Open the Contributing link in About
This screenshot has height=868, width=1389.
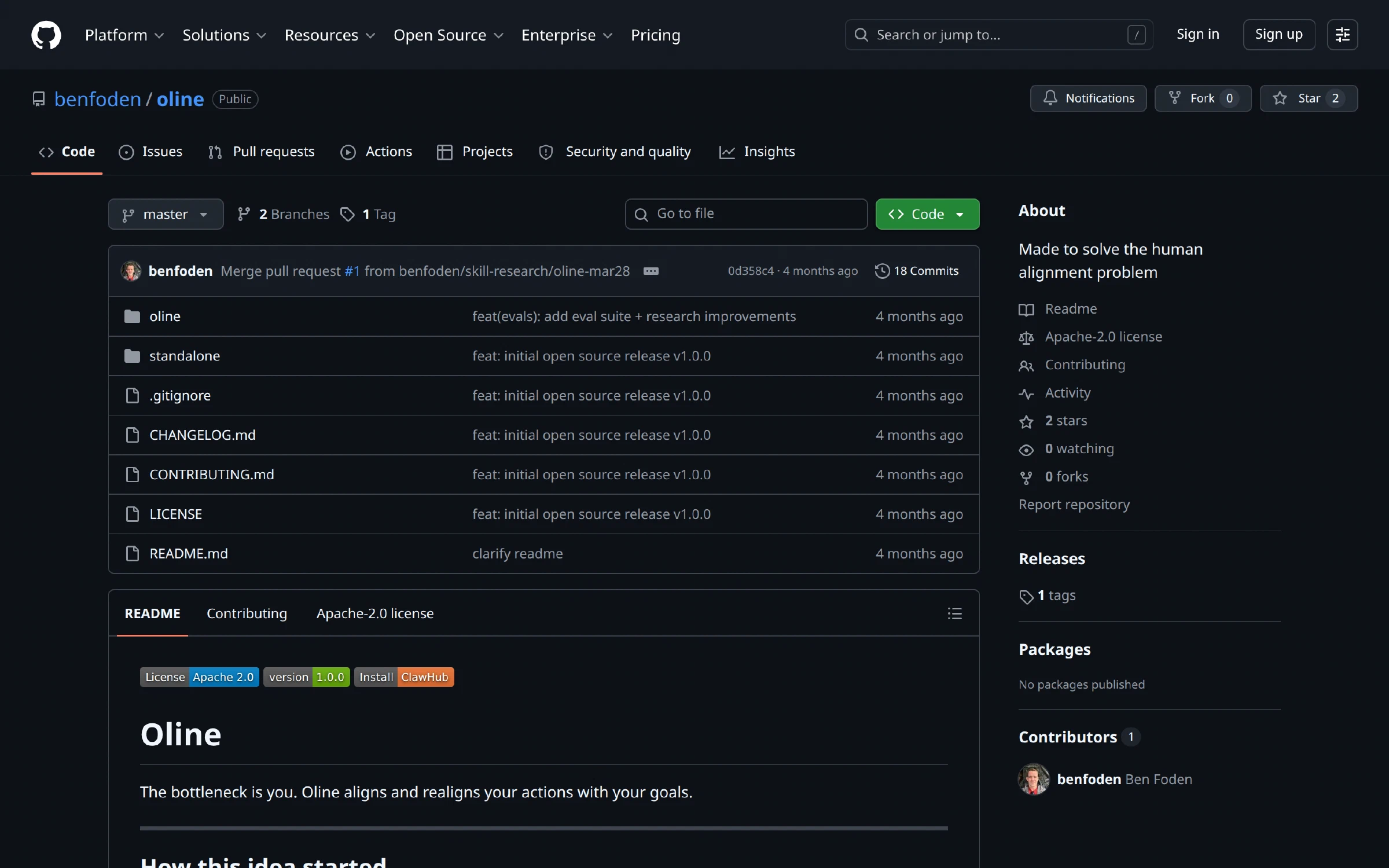click(x=1072, y=365)
